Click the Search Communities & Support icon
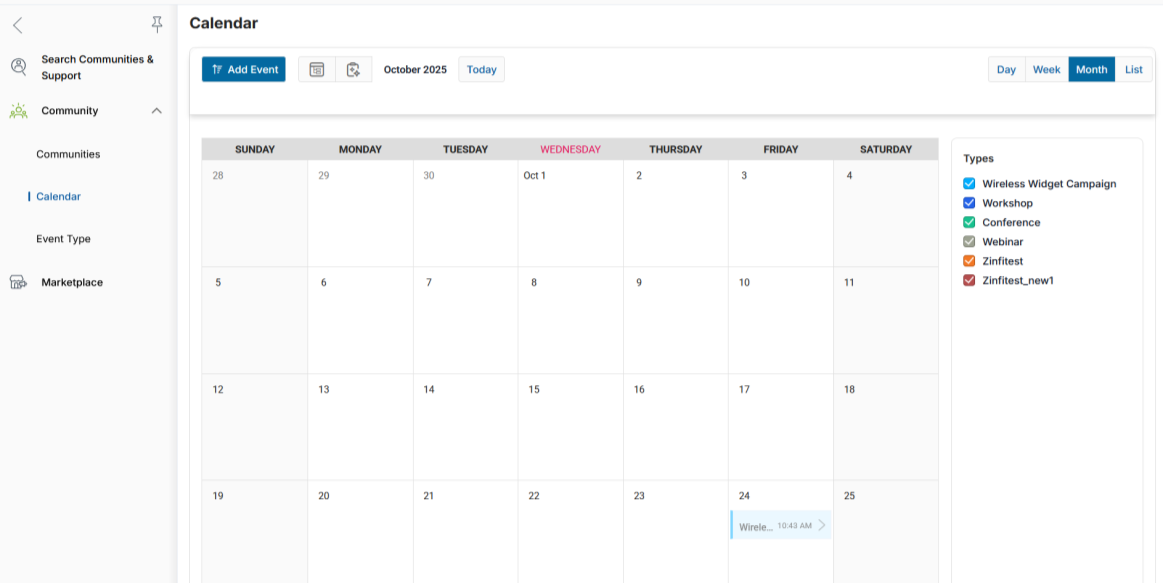This screenshot has width=1163, height=583. point(19,67)
